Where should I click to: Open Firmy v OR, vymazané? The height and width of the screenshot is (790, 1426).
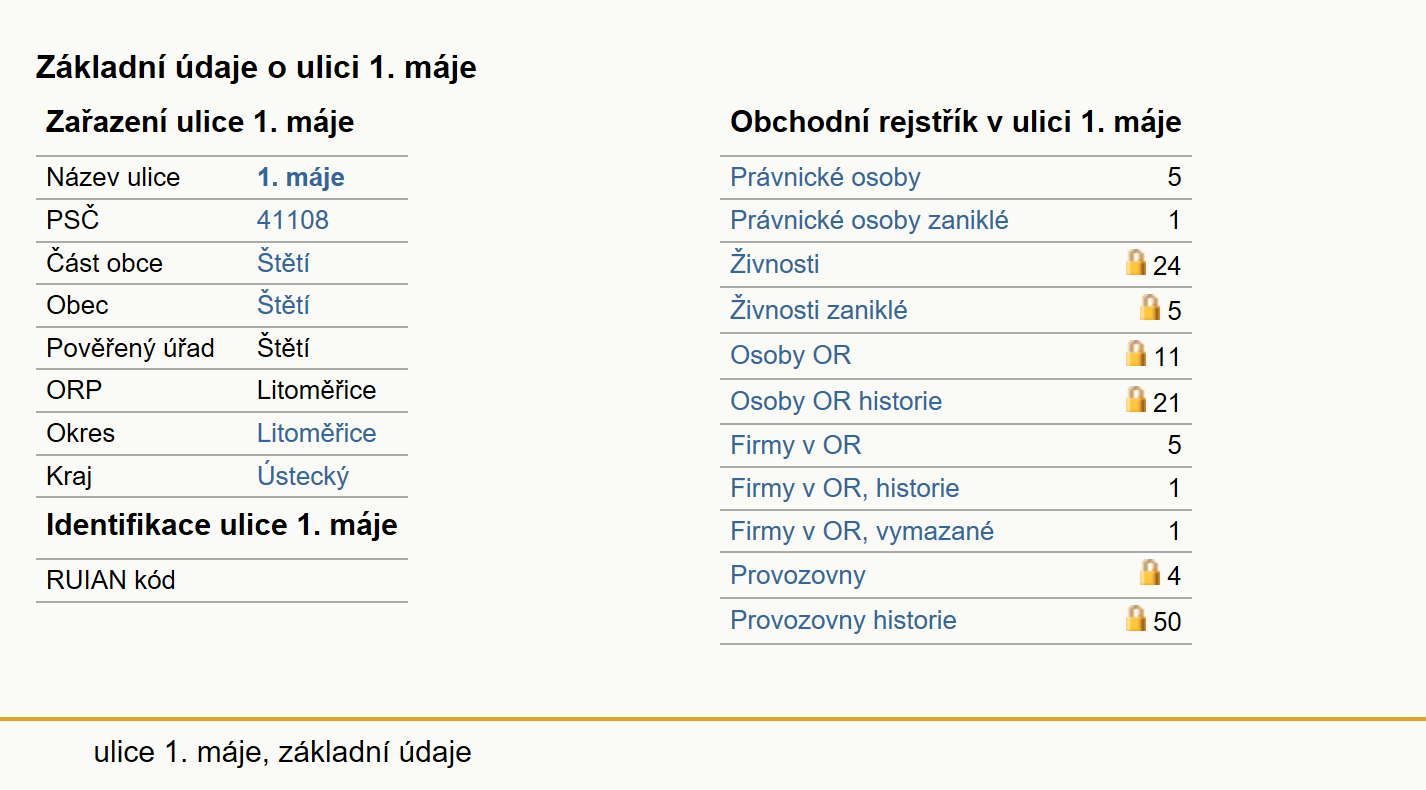862,531
